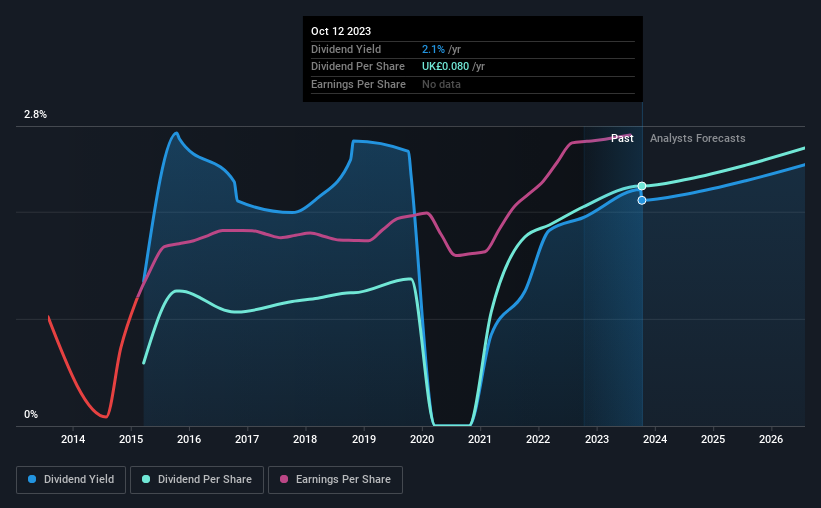Image resolution: width=821 pixels, height=508 pixels.
Task: Click the 'No data' earnings value
Action: (x=441, y=84)
